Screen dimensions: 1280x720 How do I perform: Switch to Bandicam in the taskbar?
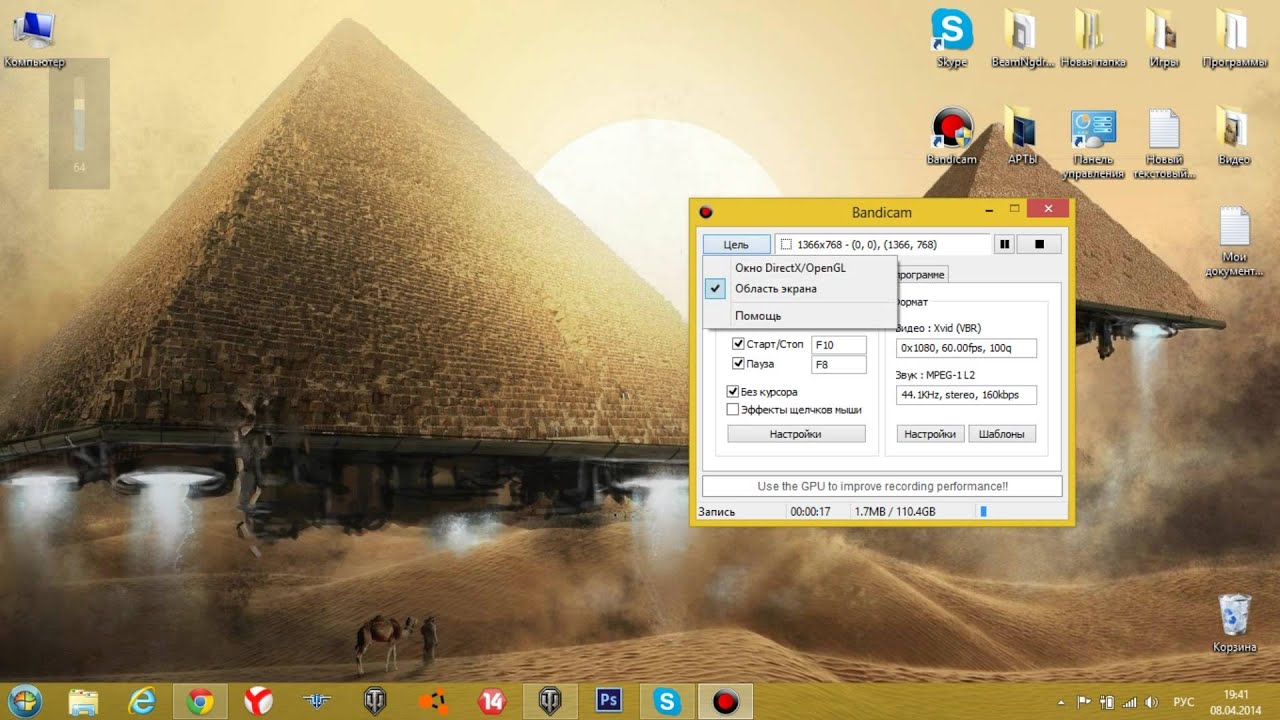point(724,701)
